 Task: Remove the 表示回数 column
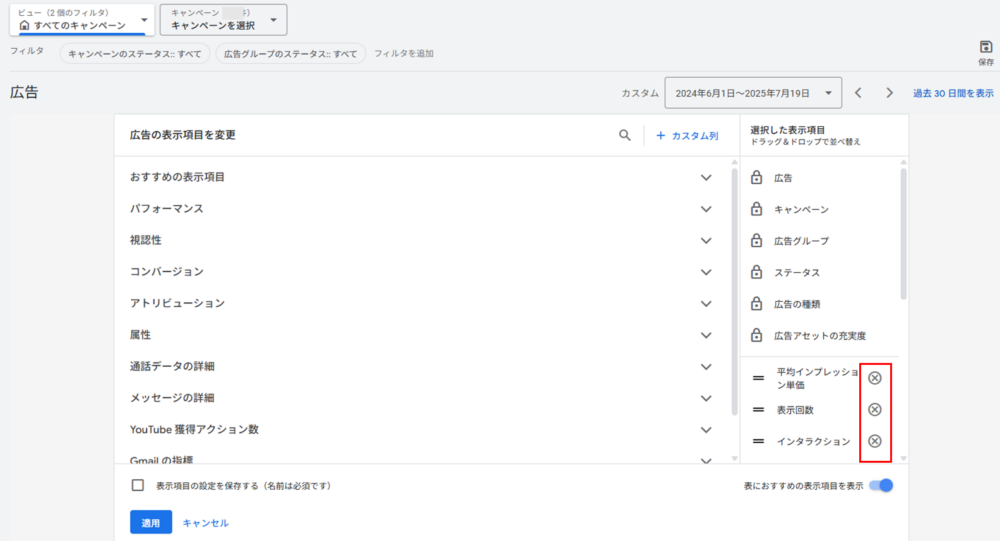(x=875, y=410)
